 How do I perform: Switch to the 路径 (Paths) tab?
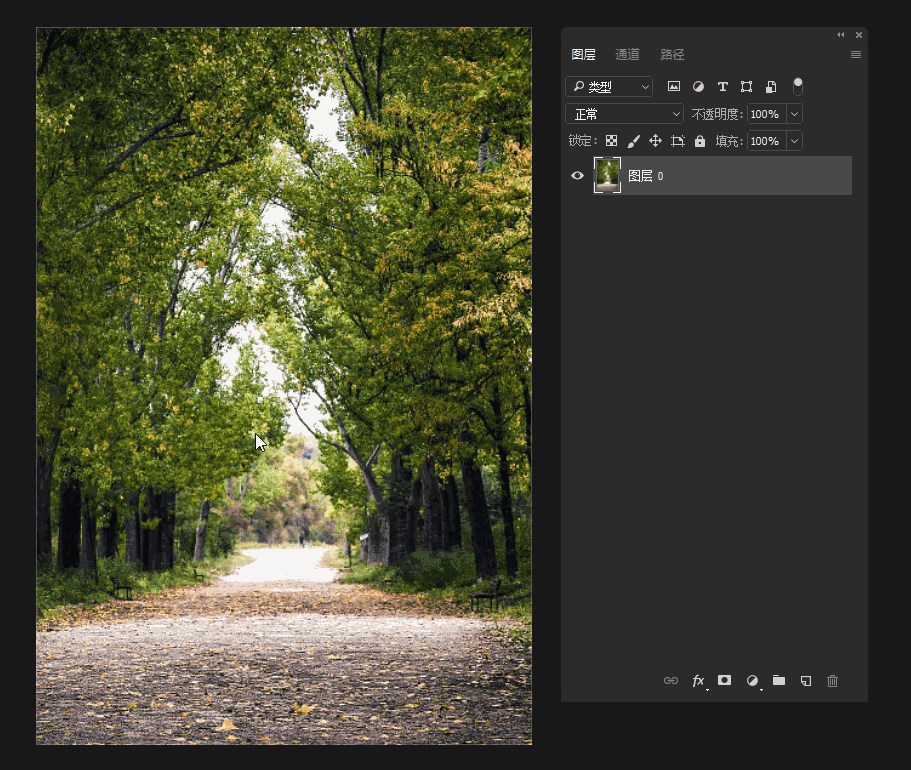pos(672,55)
